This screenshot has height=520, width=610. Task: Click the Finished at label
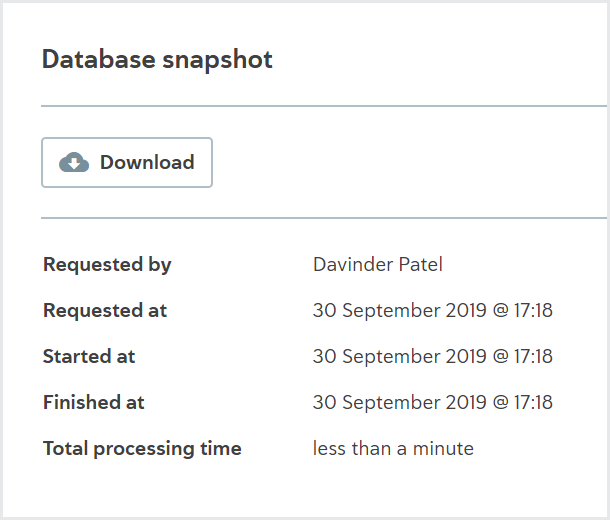coord(93,402)
